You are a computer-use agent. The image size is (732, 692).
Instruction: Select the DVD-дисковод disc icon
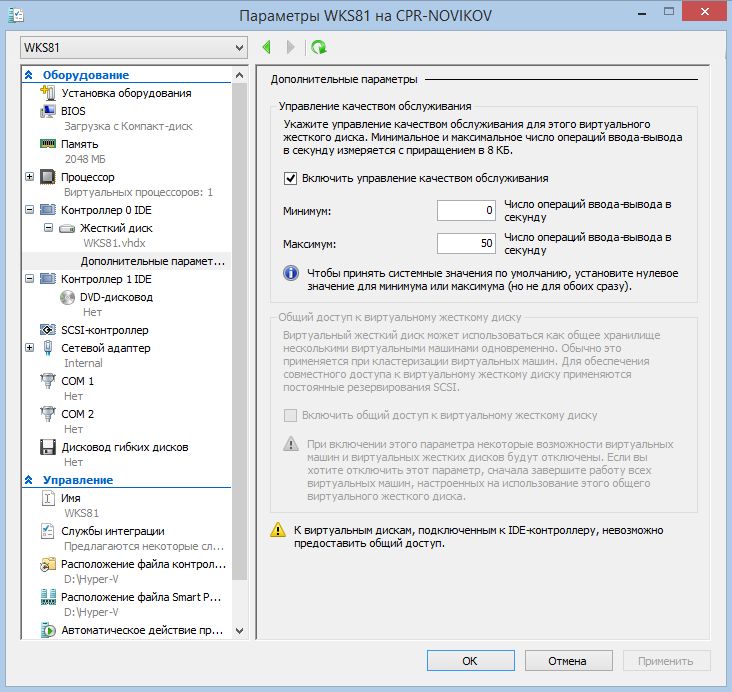point(69,297)
